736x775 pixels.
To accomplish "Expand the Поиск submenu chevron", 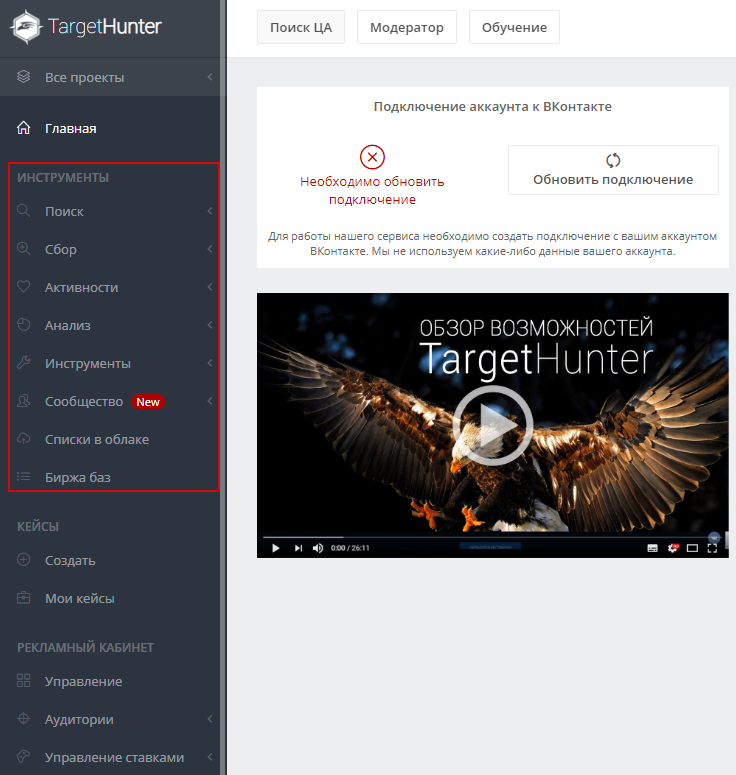I will click(210, 211).
